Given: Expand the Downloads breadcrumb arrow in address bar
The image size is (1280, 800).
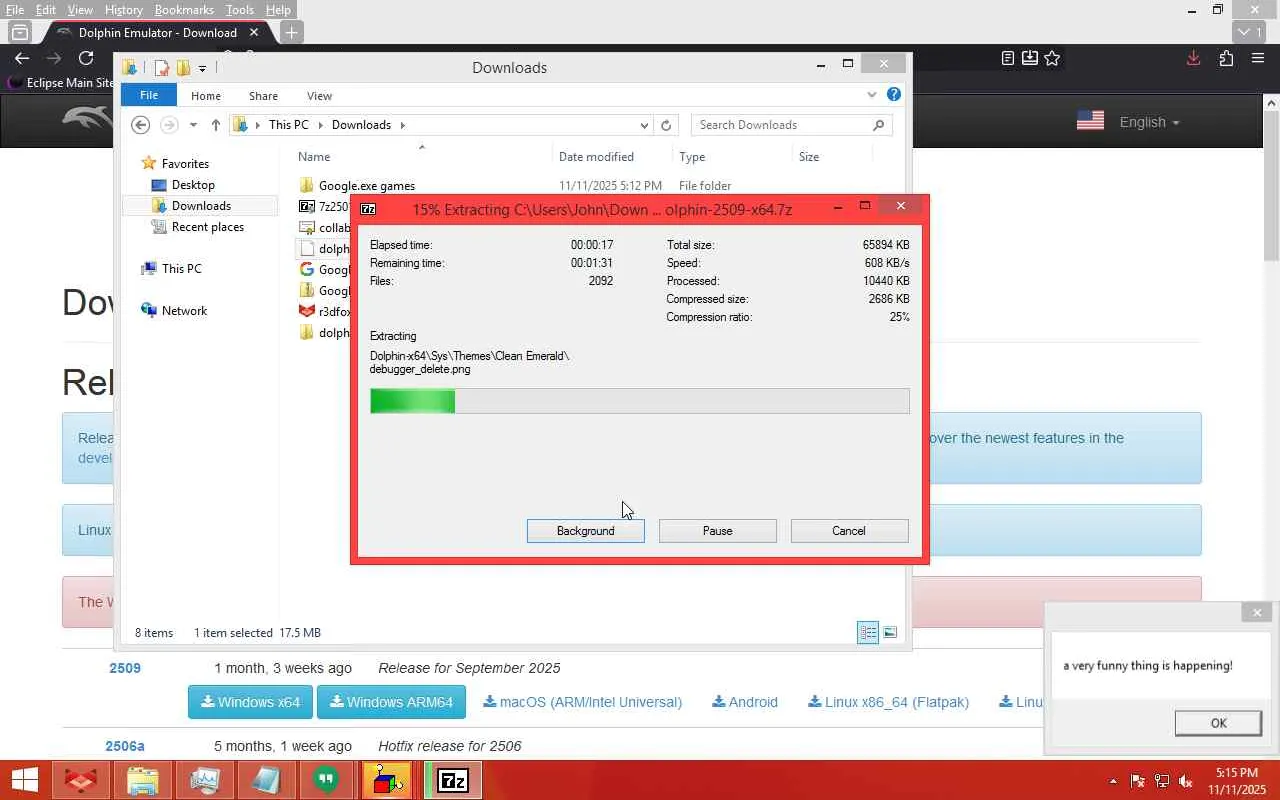Looking at the screenshot, I should 403,125.
